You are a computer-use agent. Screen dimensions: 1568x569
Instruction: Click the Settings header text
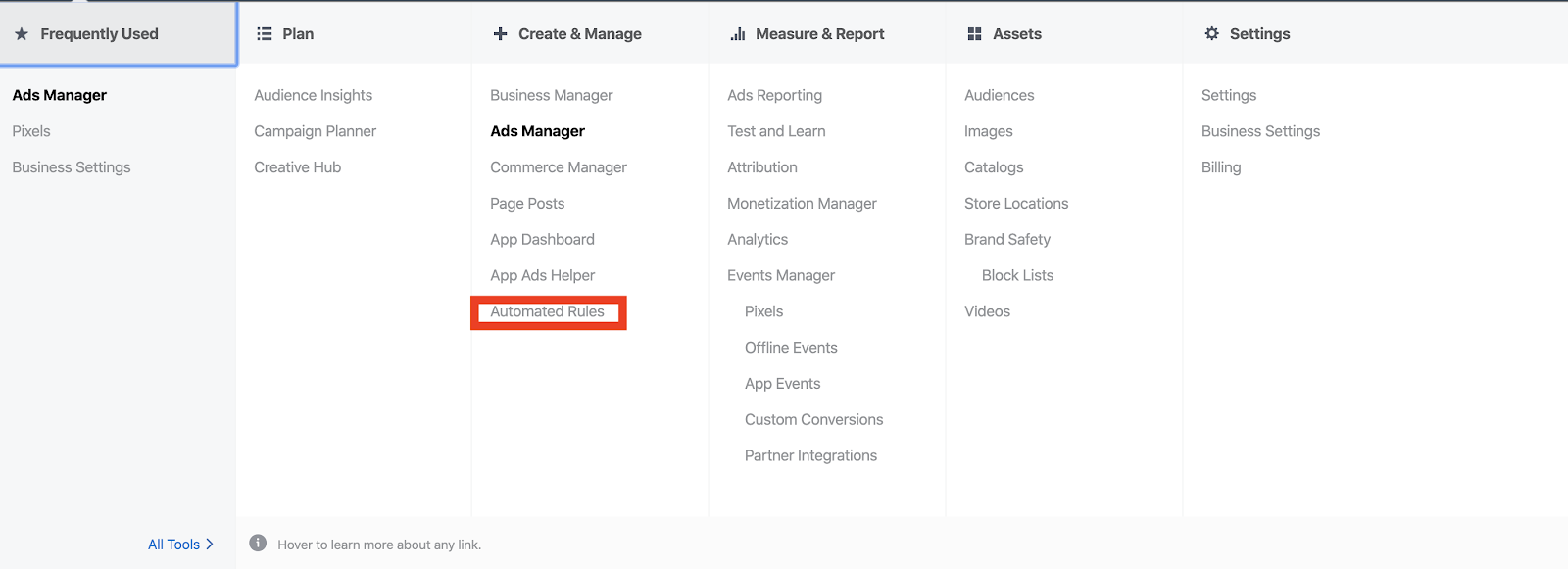pos(1260,34)
